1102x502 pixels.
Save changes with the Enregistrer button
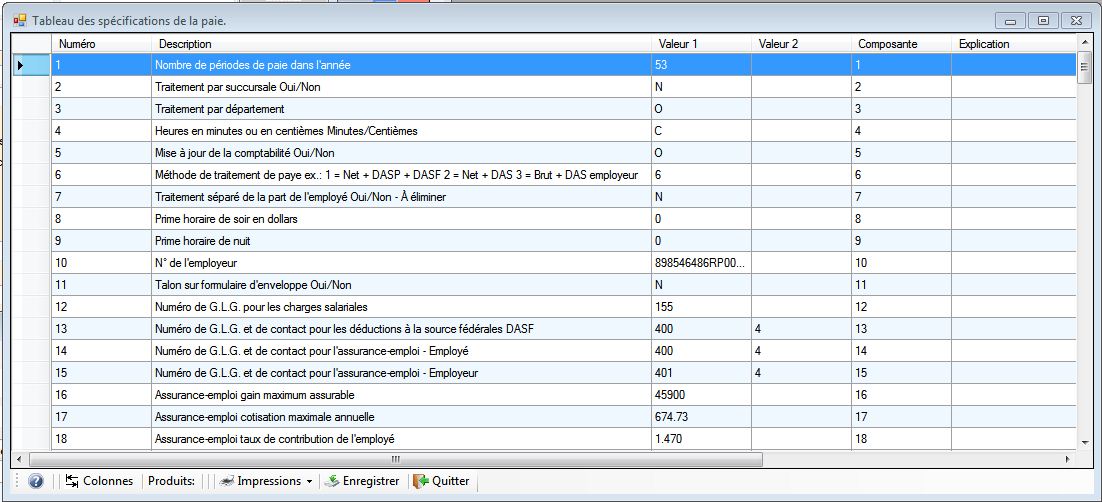(x=361, y=481)
